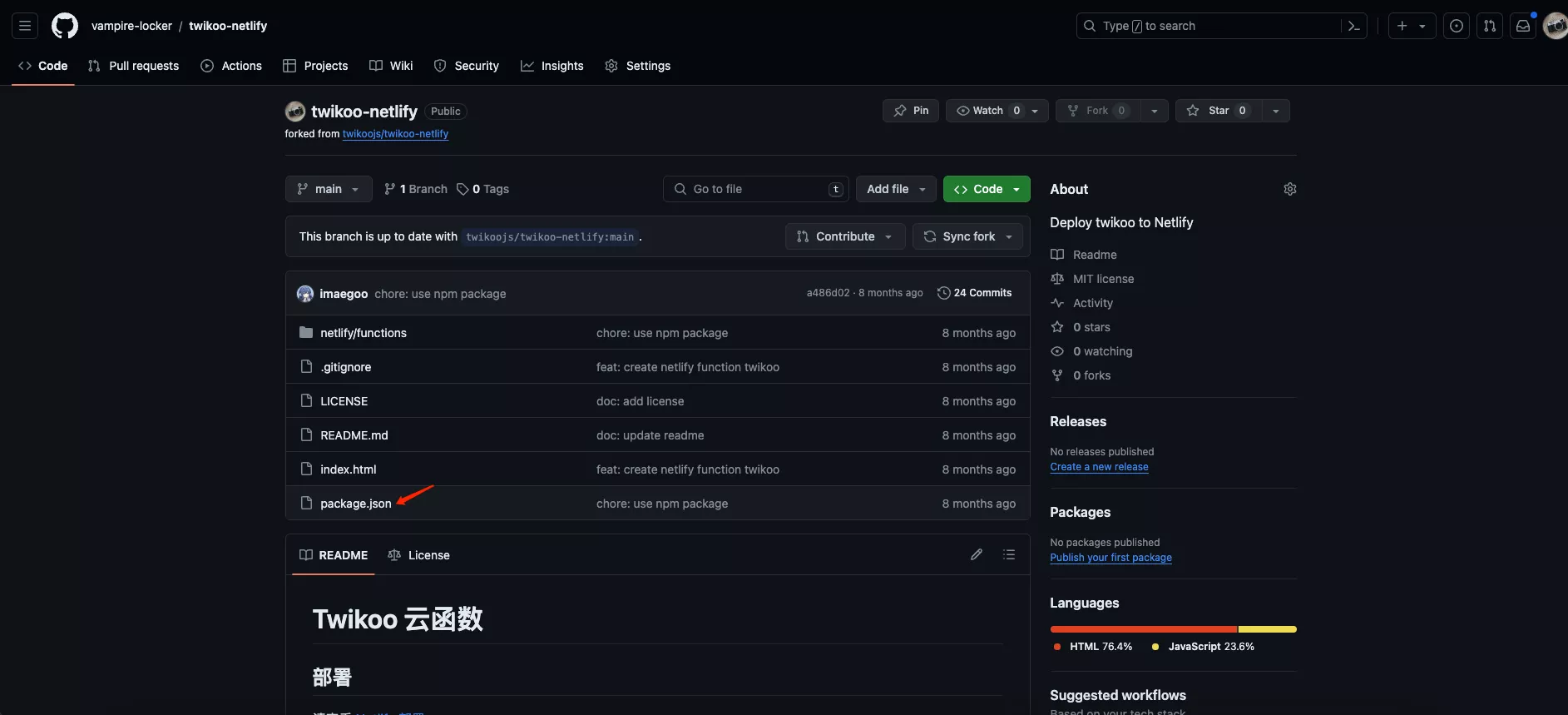Expand the create new menu arrow
The width and height of the screenshot is (1568, 715).
coord(1423,26)
